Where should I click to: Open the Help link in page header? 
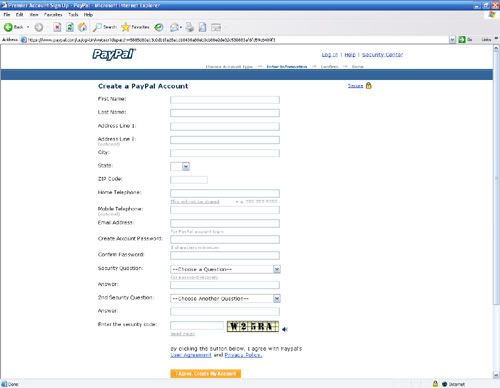pos(350,55)
